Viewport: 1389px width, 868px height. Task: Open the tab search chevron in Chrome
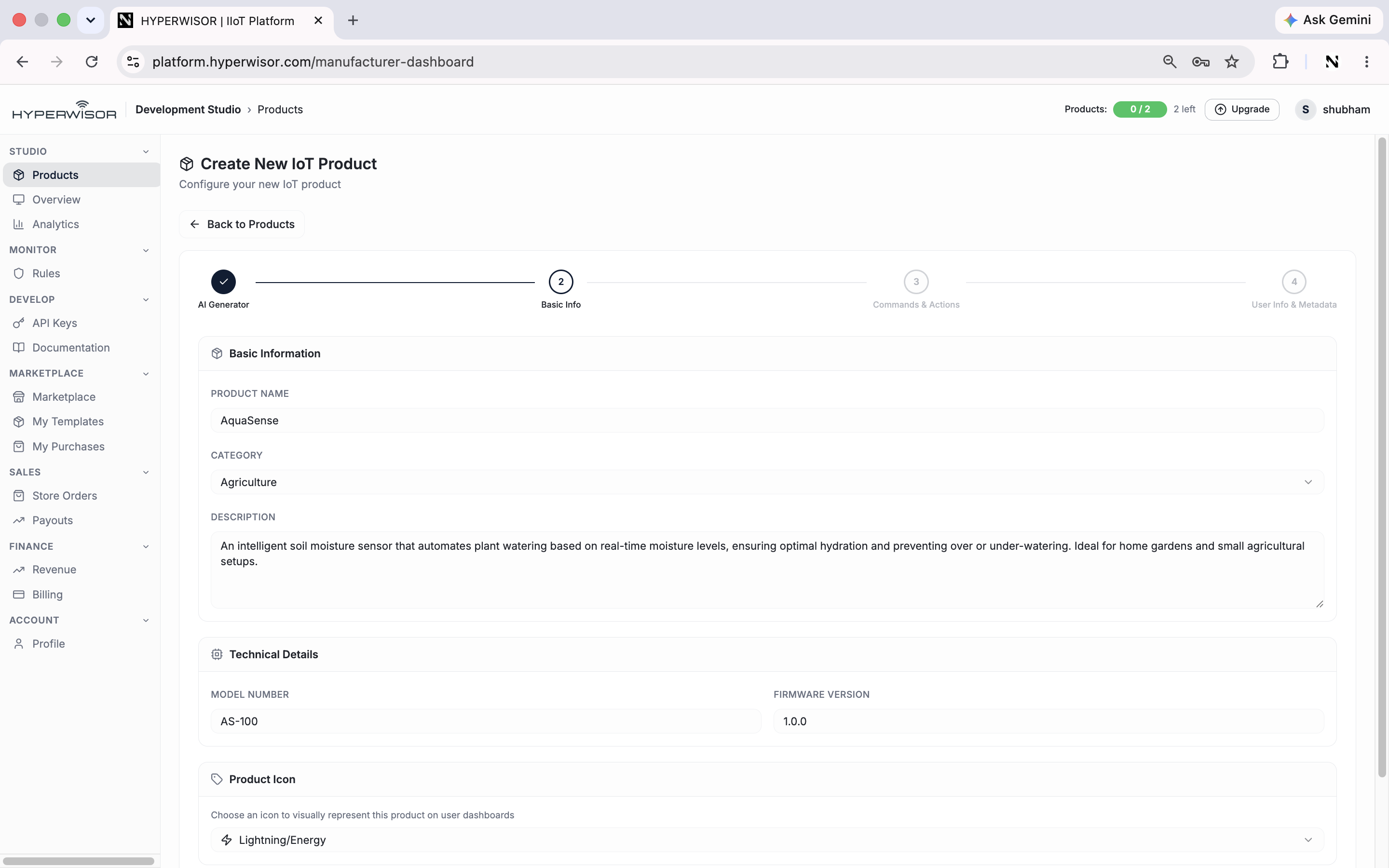point(91,21)
